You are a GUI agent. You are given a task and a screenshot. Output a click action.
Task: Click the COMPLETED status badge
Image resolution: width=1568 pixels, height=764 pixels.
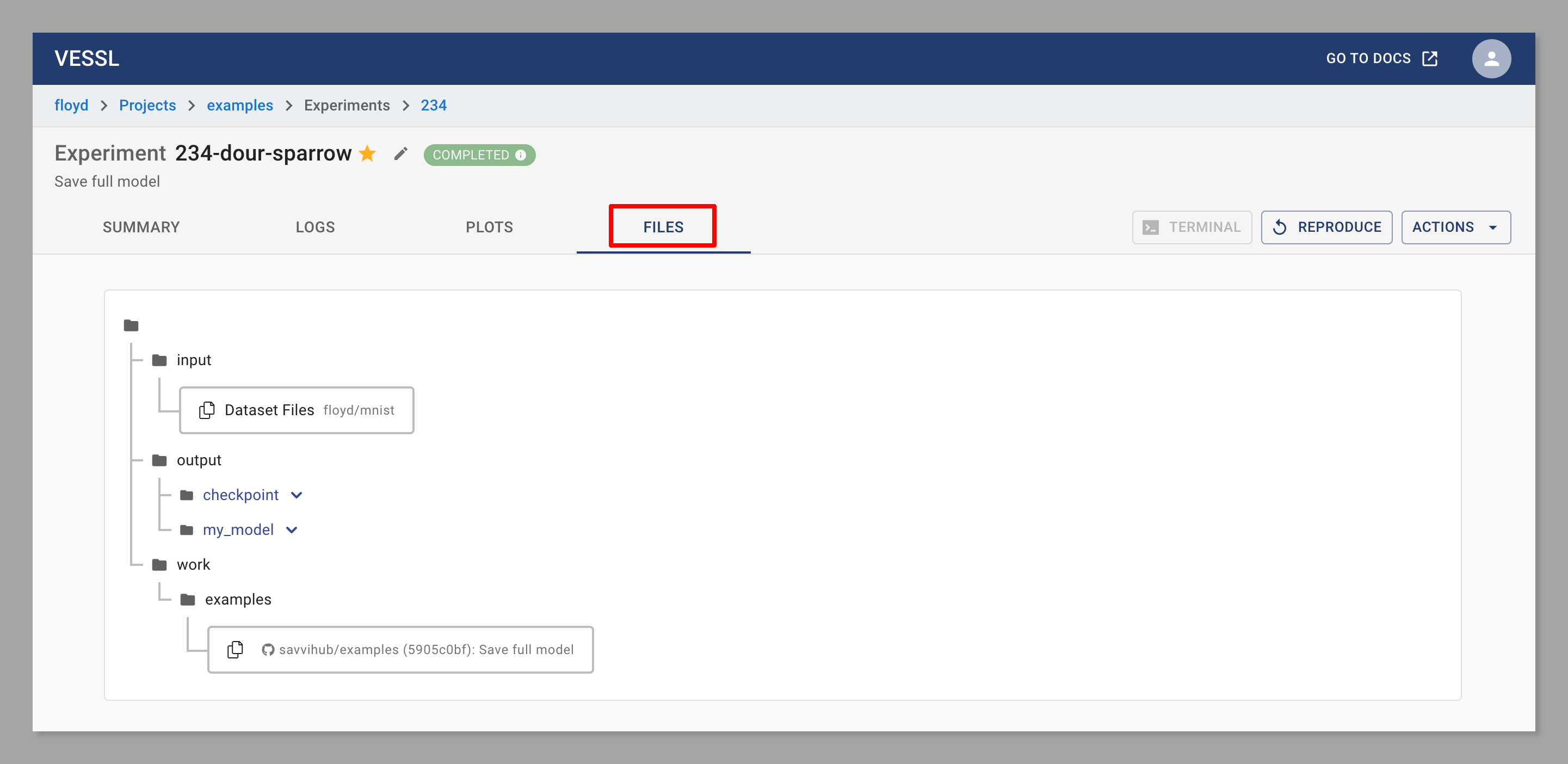pos(479,155)
